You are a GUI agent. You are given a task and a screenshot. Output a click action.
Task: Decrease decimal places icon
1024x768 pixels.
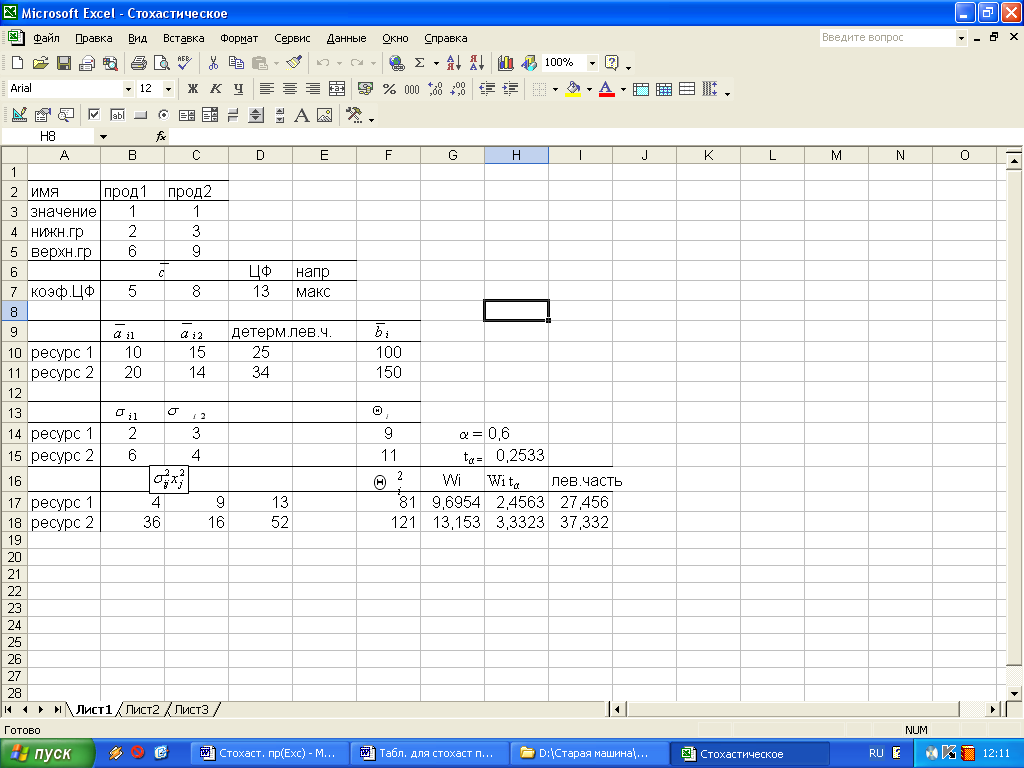[x=458, y=89]
